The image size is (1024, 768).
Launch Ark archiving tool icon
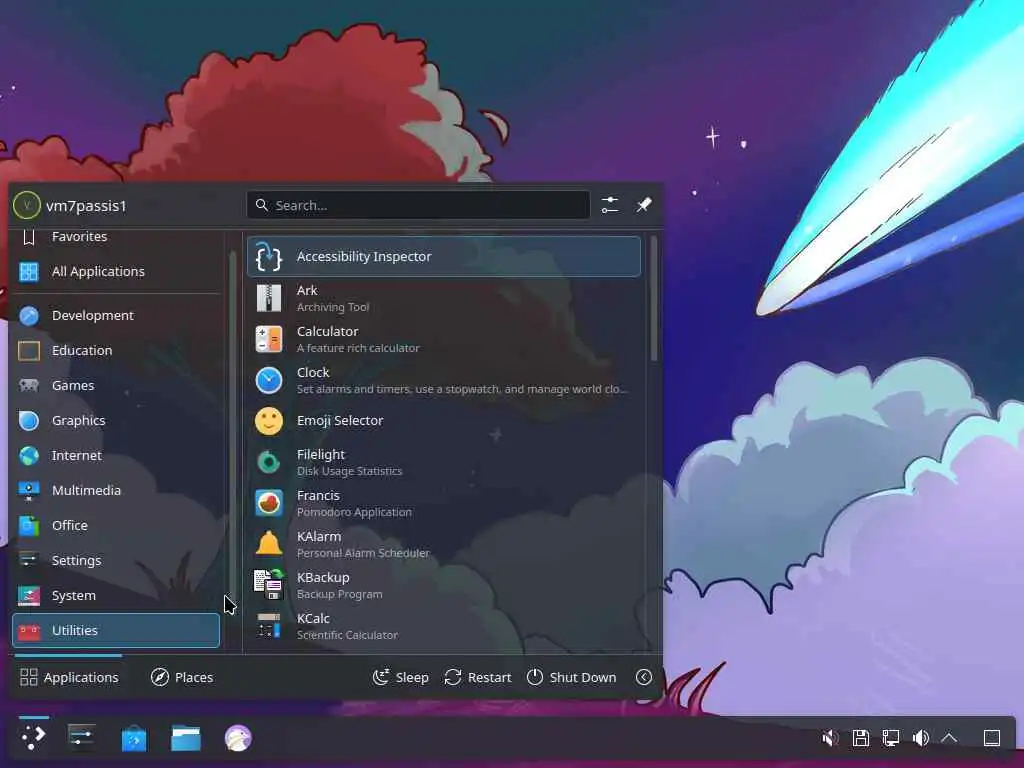pyautogui.click(x=268, y=298)
